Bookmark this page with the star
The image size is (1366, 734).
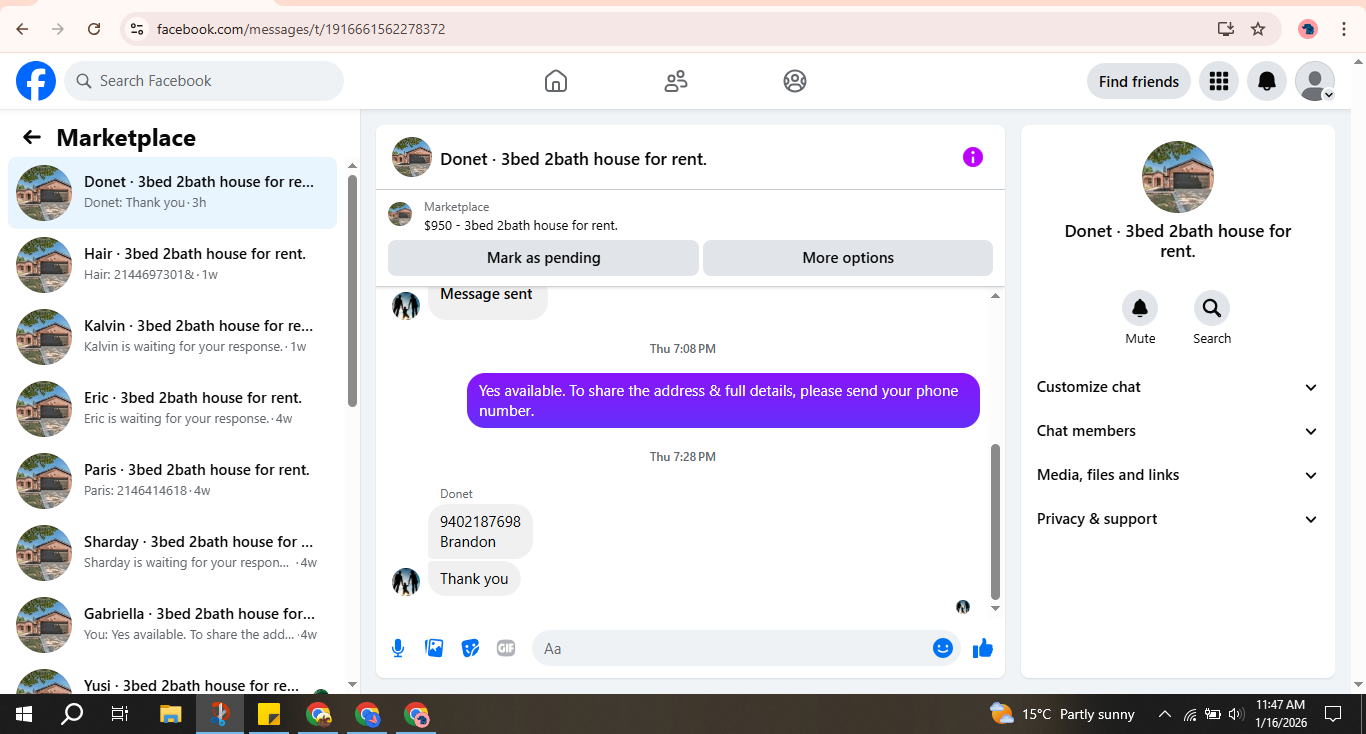pyautogui.click(x=1258, y=29)
